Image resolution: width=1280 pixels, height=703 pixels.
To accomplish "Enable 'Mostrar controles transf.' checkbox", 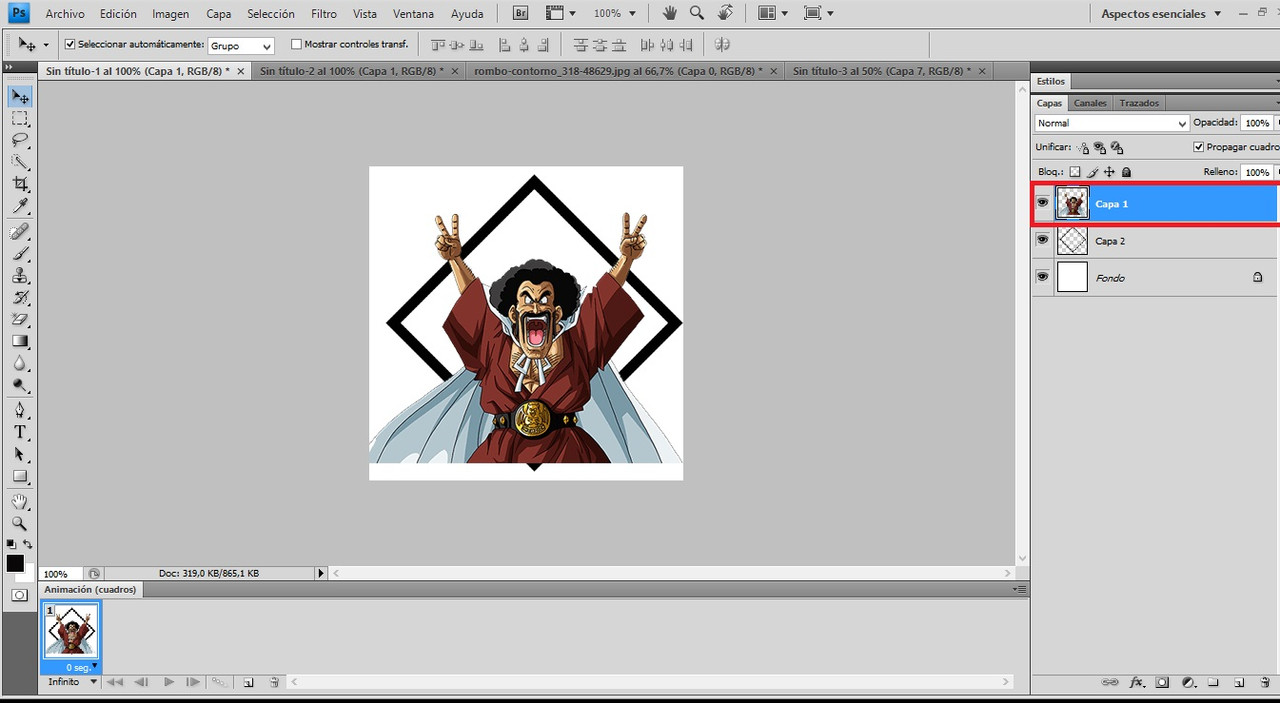I will [296, 44].
